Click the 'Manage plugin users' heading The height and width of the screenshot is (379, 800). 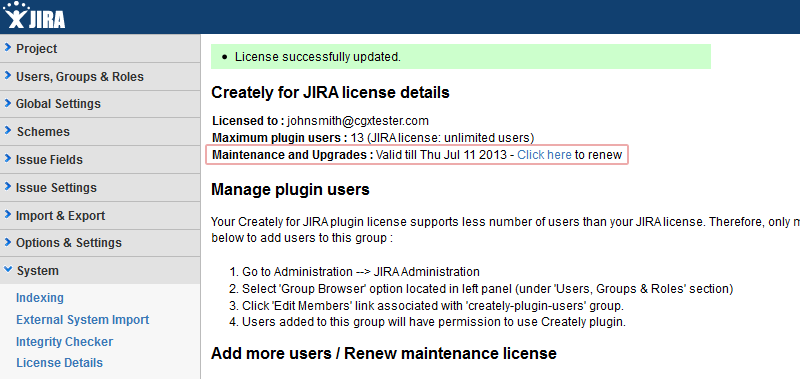coord(290,190)
